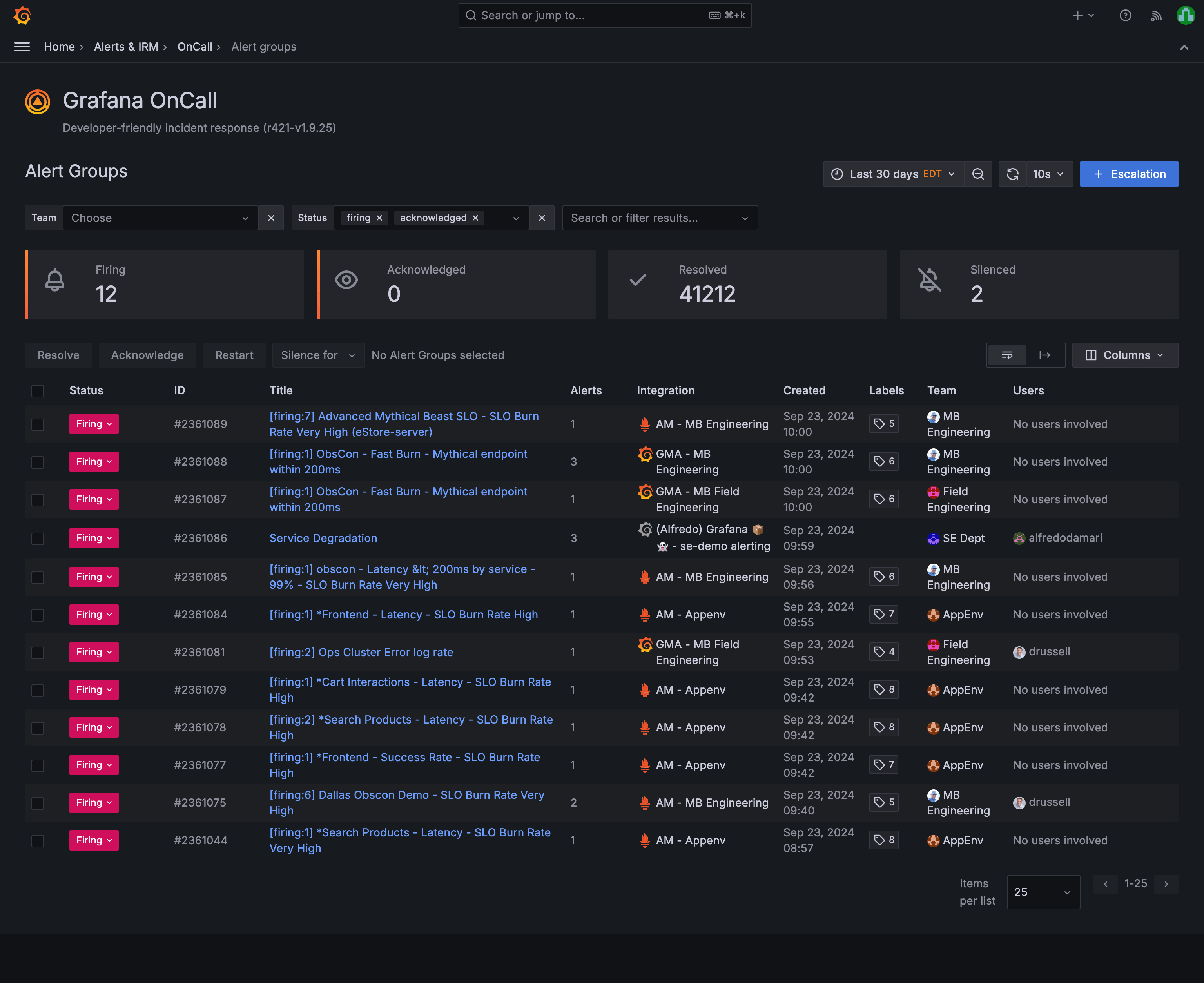Click the Escalation button

[x=1129, y=174]
